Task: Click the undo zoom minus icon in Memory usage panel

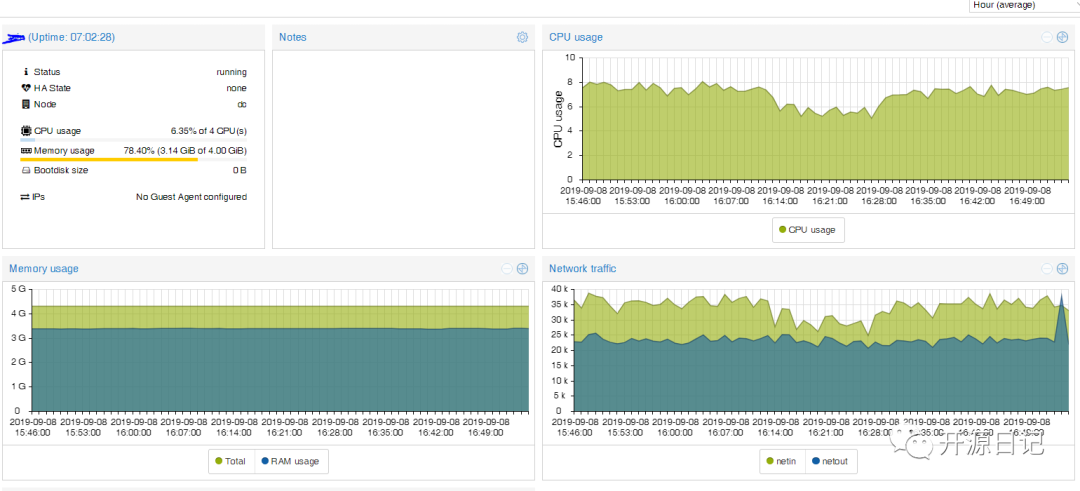Action: 507,269
